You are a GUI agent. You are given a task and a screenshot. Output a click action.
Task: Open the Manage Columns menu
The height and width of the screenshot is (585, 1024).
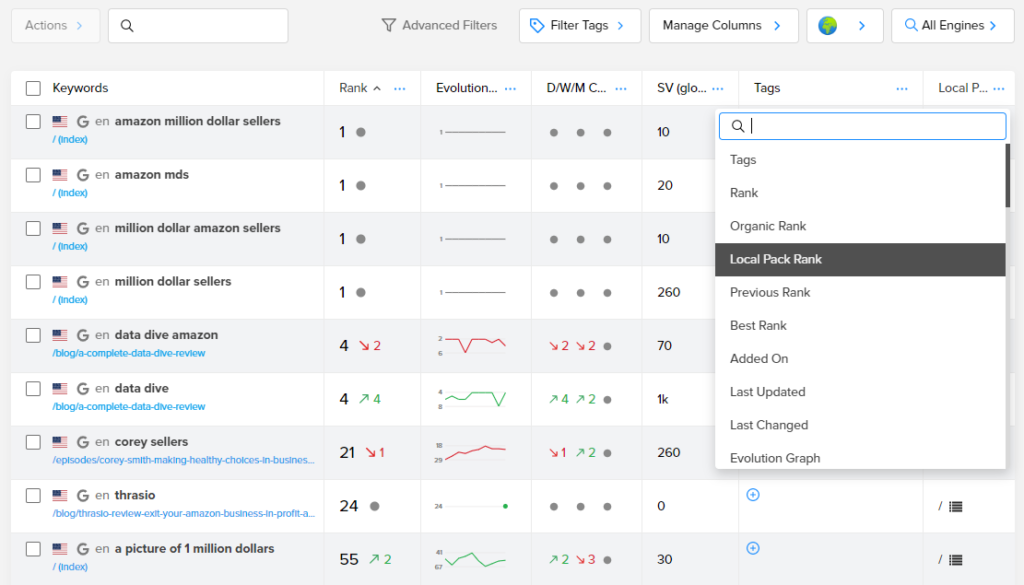(x=724, y=25)
